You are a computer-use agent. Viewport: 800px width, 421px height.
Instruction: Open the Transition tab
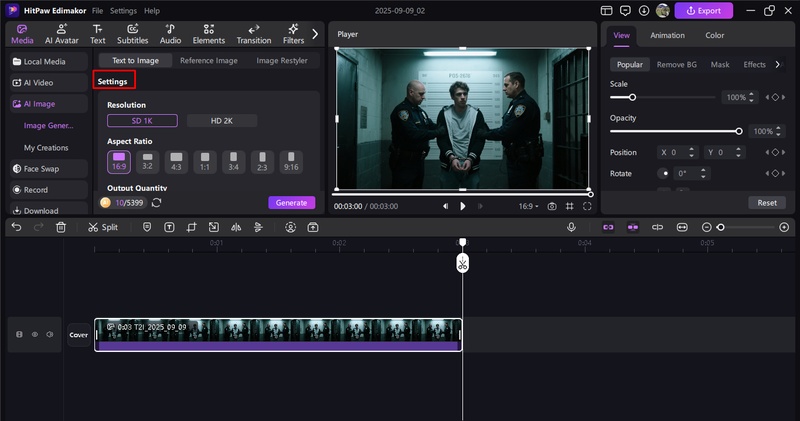click(254, 34)
